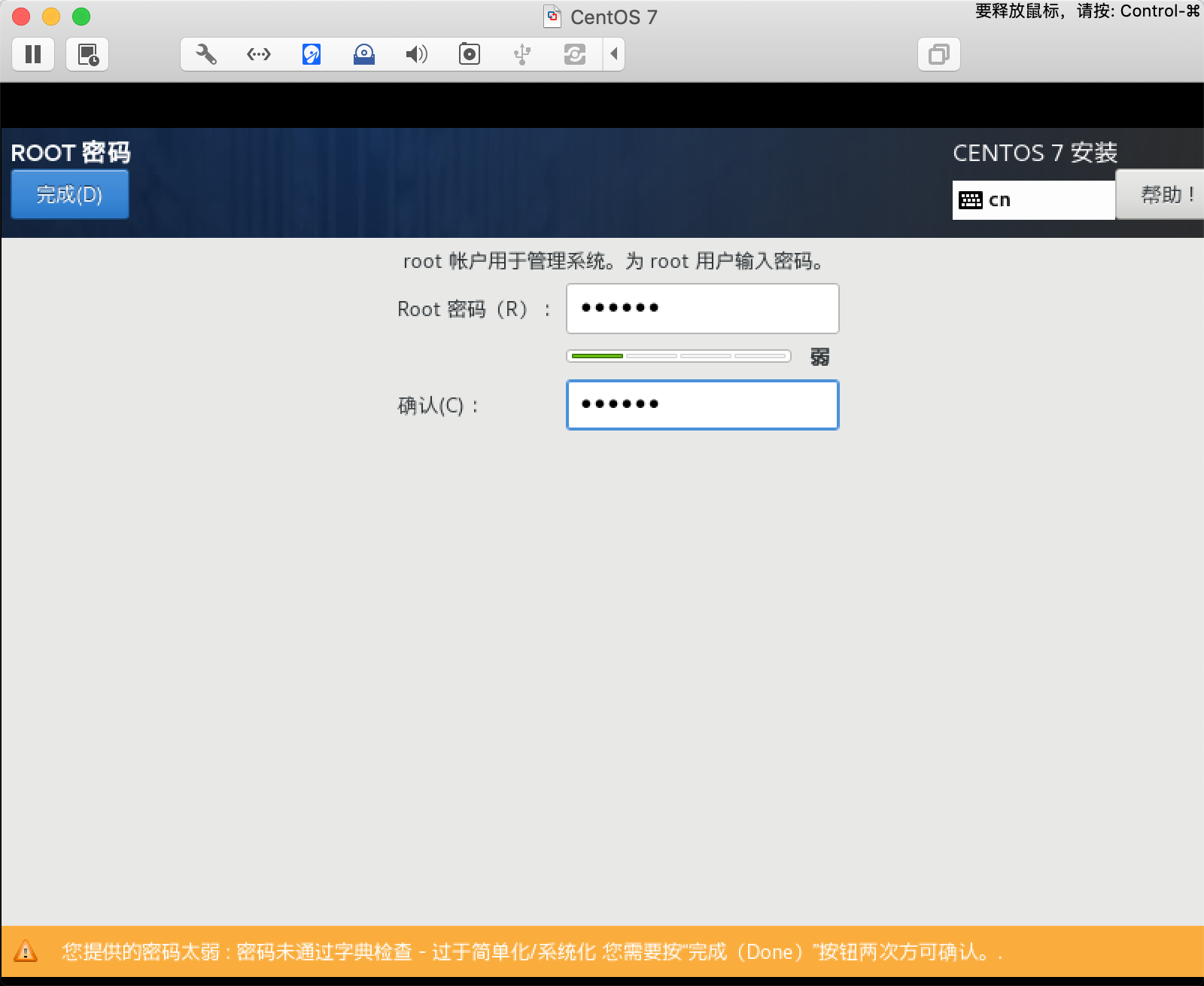Image resolution: width=1204 pixels, height=986 pixels.
Task: Click the CENTOS 7 安装 title text
Action: [x=1035, y=153]
